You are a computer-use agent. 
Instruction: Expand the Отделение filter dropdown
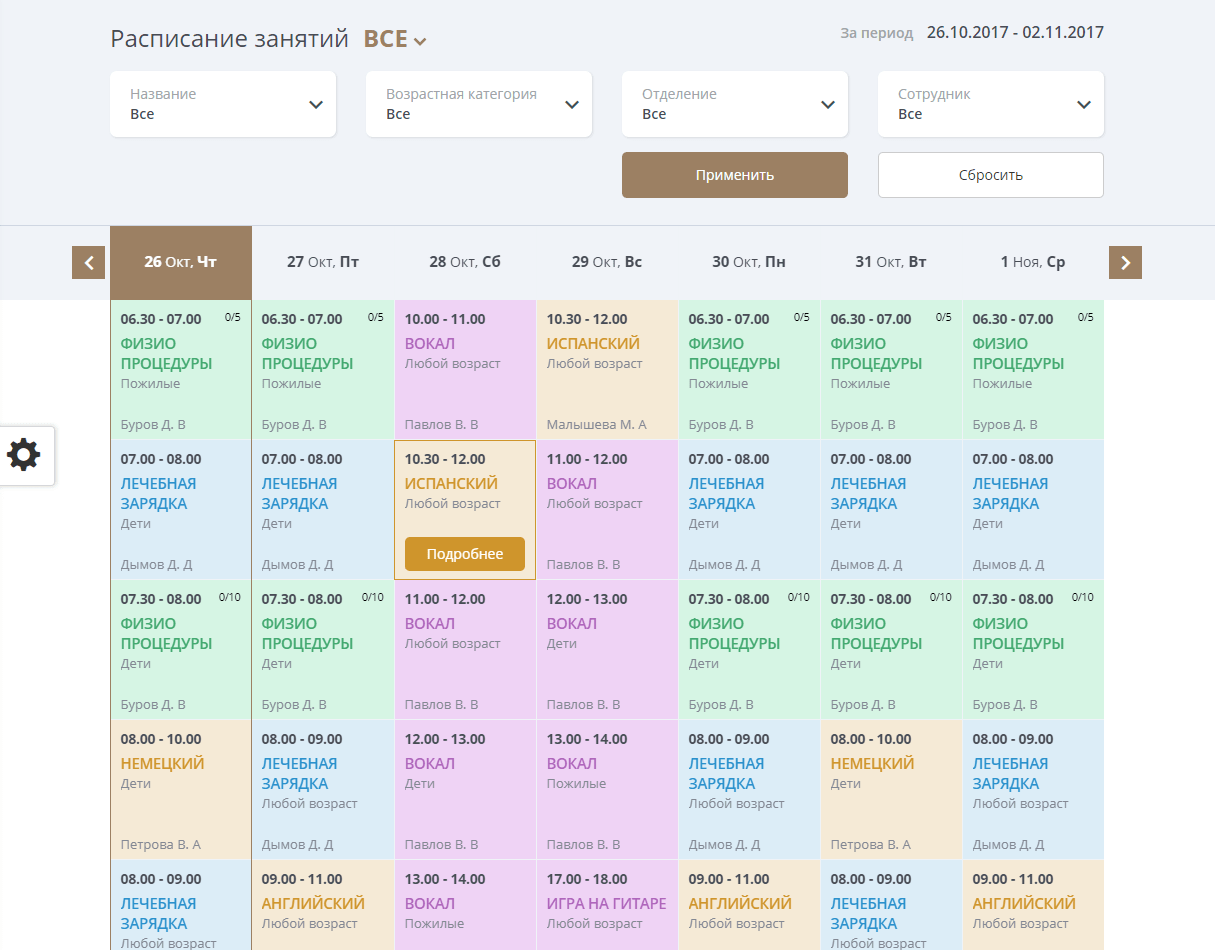(735, 104)
